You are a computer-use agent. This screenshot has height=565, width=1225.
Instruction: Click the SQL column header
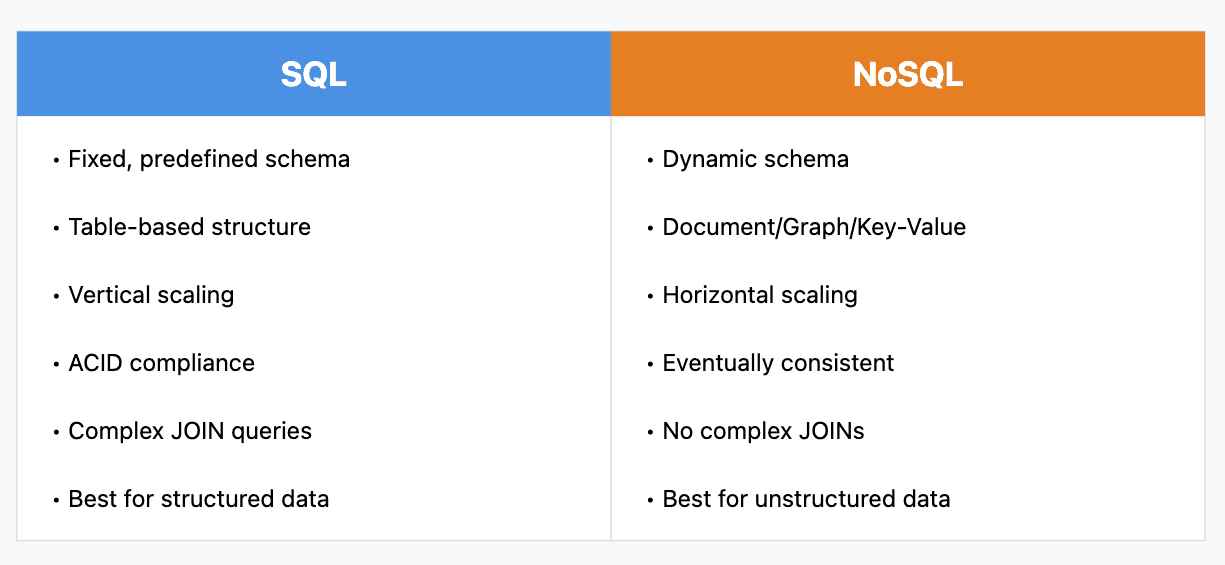313,75
